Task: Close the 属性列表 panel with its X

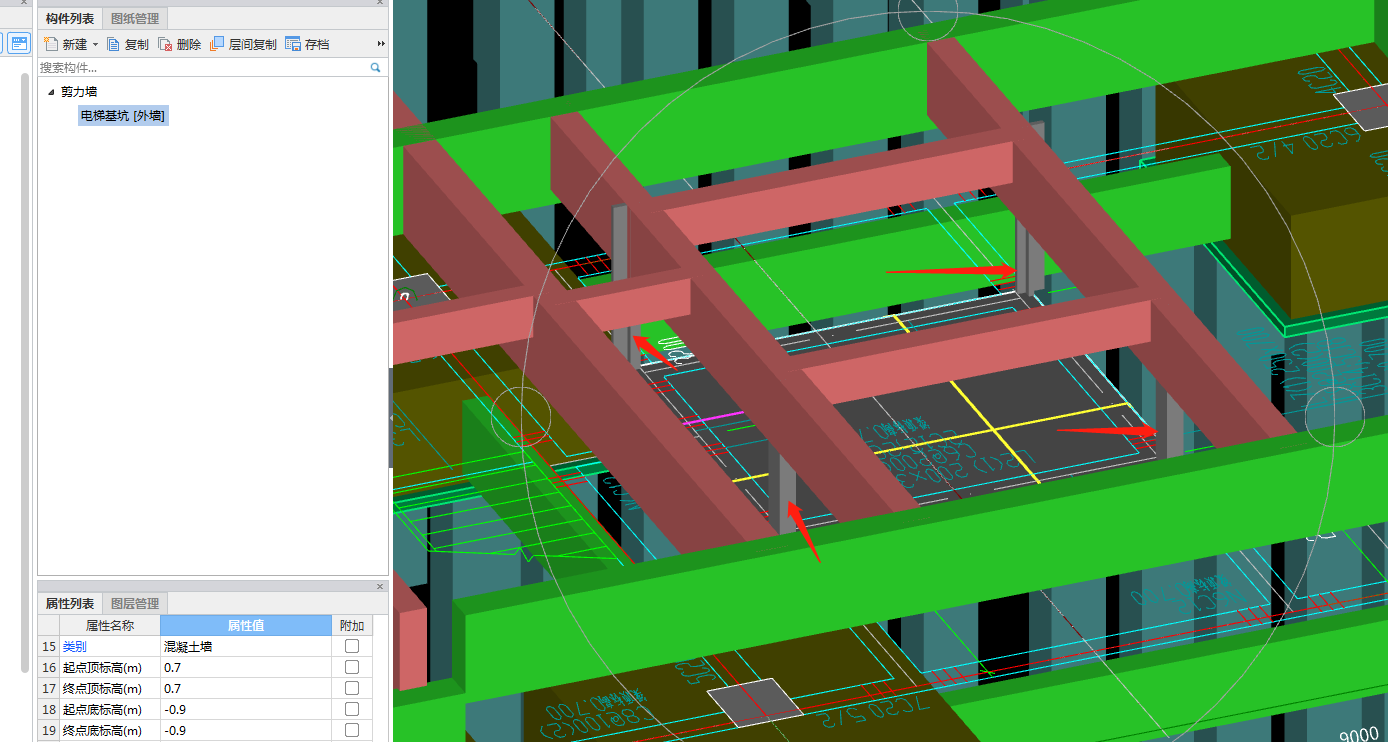Action: click(380, 587)
